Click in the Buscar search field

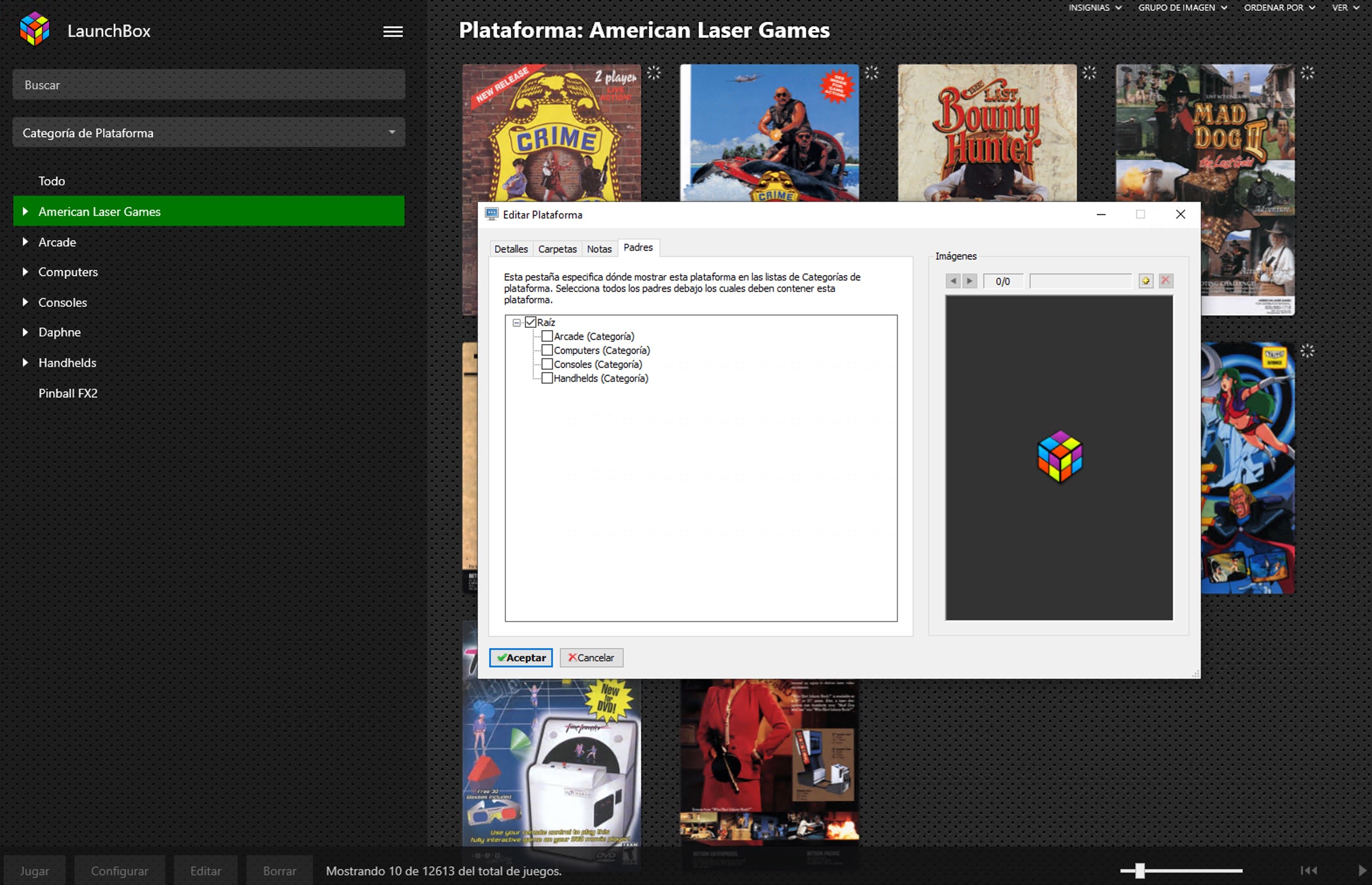coord(208,85)
